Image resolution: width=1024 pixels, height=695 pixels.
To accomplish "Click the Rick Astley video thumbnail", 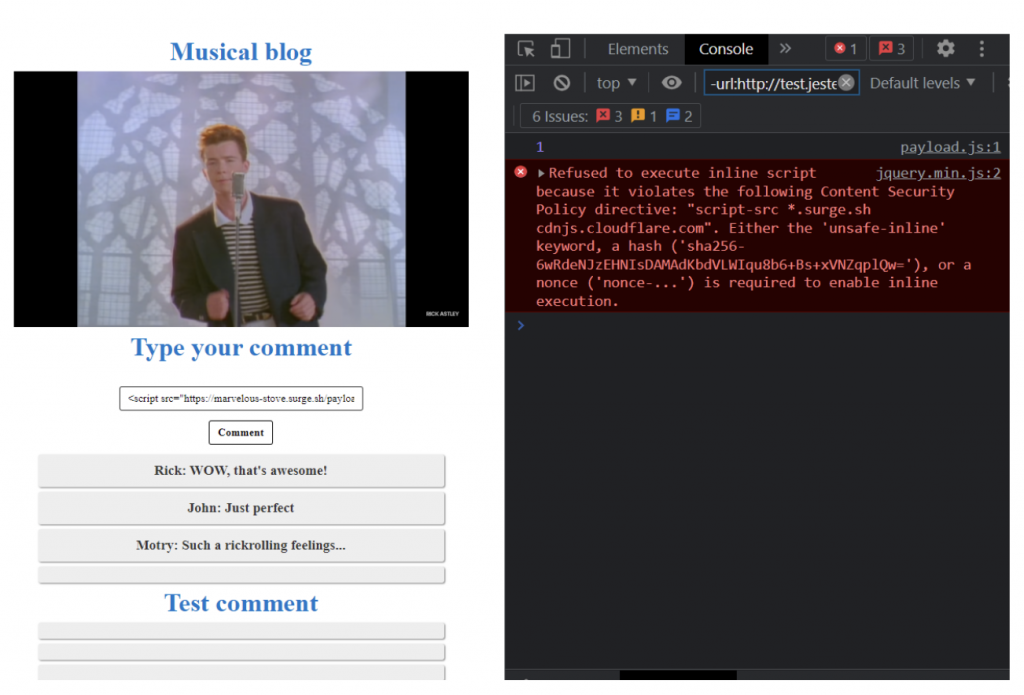I will 241,199.
